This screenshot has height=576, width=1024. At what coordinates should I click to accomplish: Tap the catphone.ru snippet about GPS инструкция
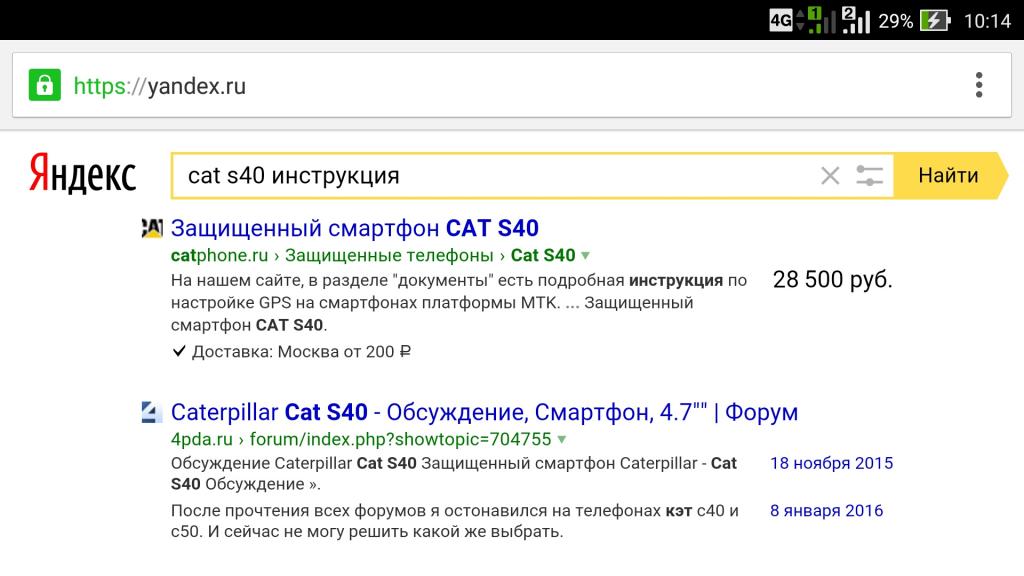(x=459, y=303)
